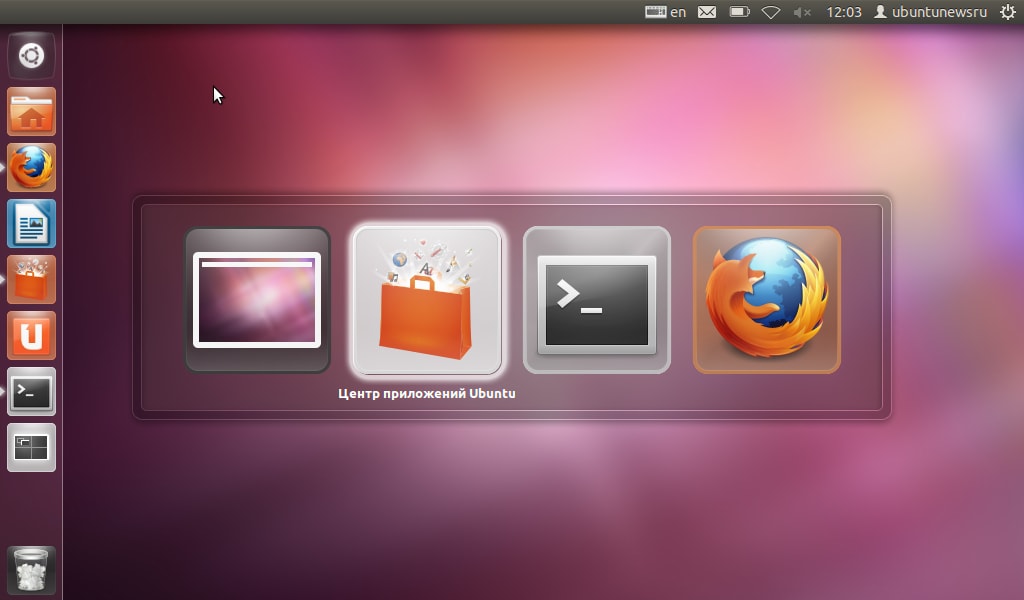1024x600 pixels.
Task: Select Terminal in the app switcher
Action: tap(597, 300)
